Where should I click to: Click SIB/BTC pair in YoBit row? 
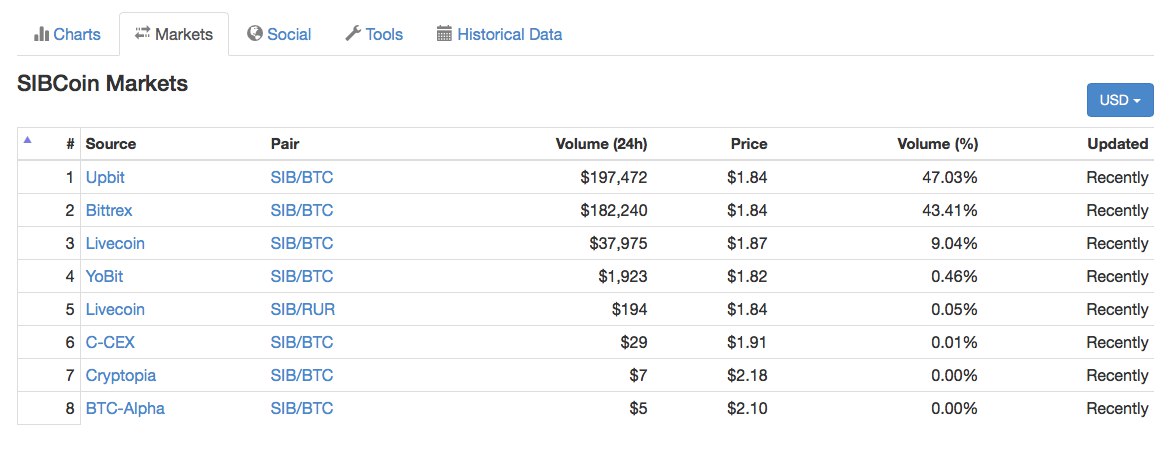pyautogui.click(x=302, y=276)
